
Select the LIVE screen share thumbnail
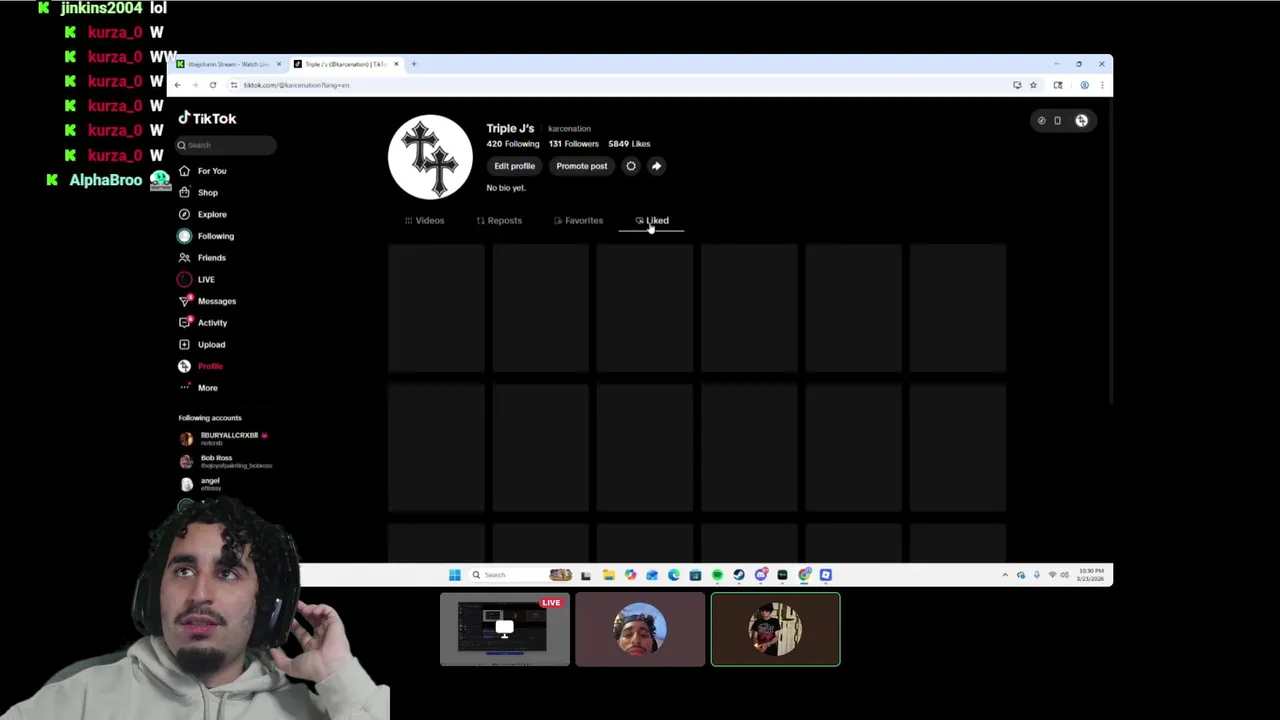coord(505,629)
